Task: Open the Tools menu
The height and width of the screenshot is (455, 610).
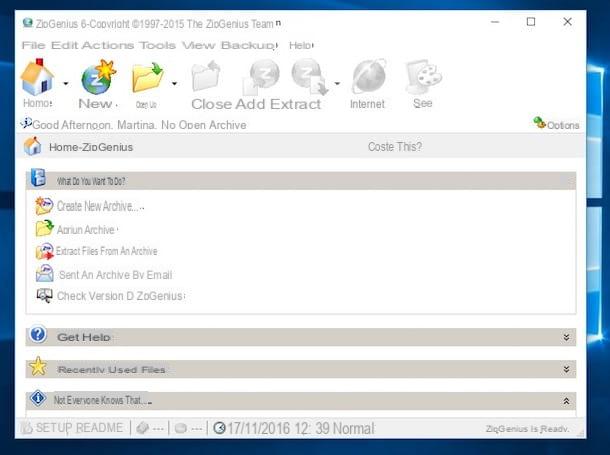Action: click(x=158, y=46)
